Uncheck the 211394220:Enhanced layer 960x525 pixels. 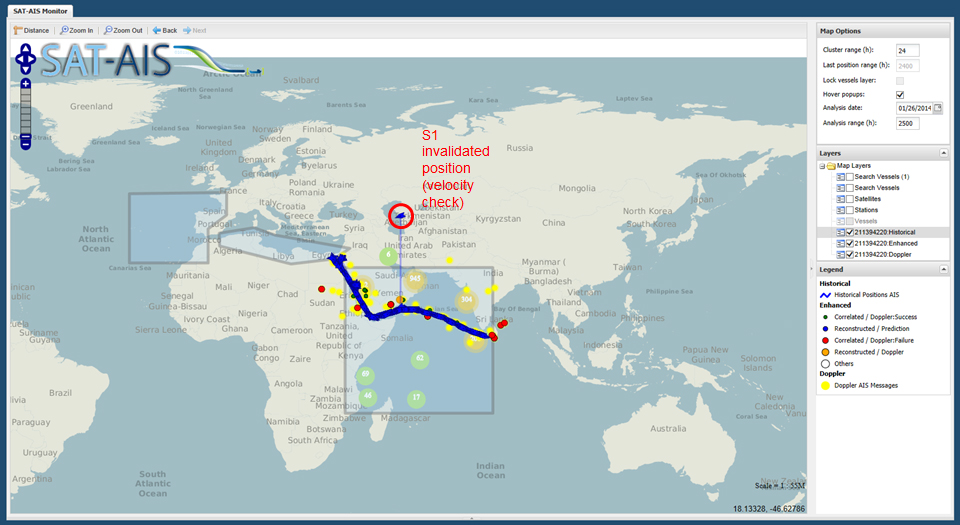pos(850,244)
